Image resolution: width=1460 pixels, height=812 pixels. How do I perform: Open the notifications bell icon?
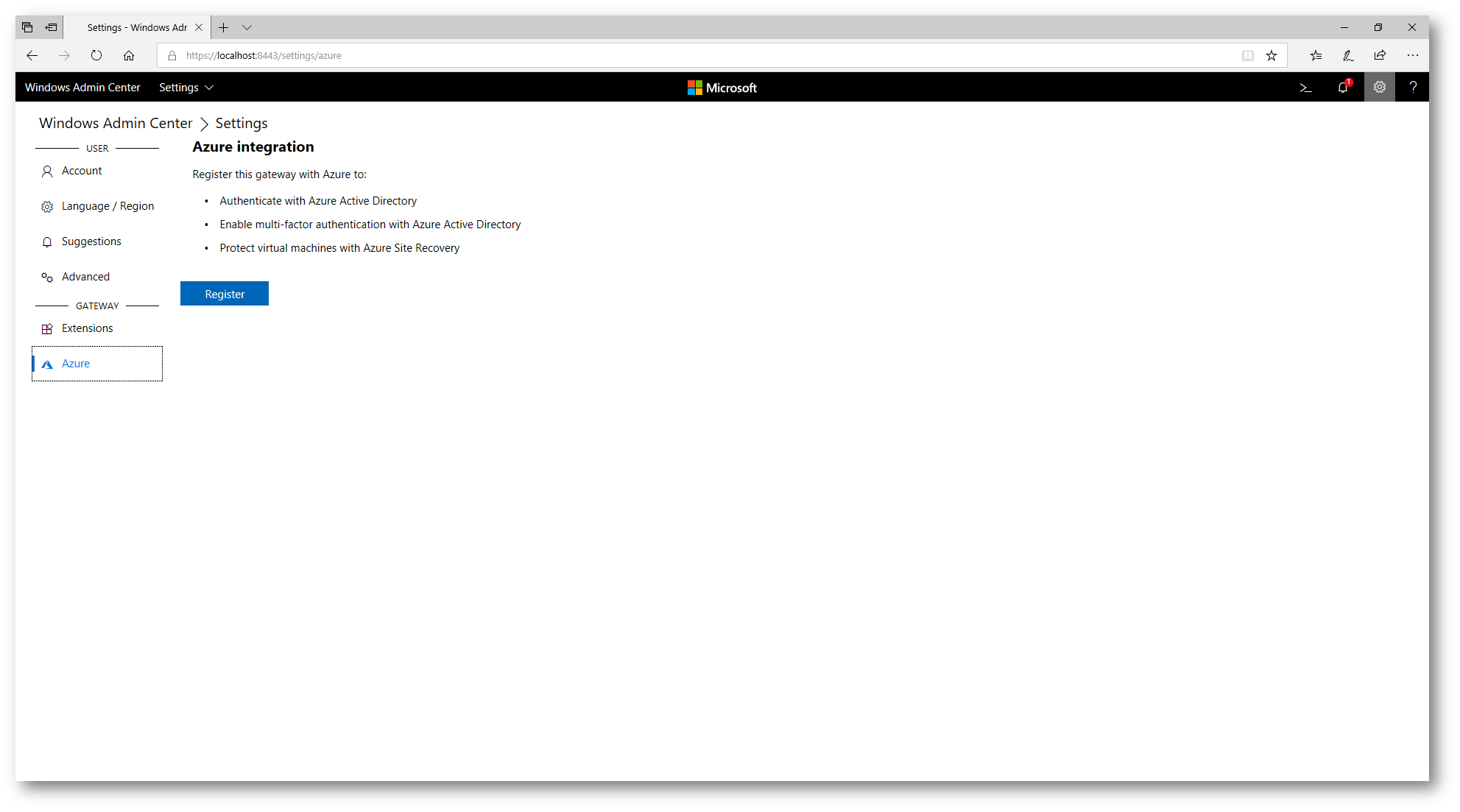click(1342, 88)
